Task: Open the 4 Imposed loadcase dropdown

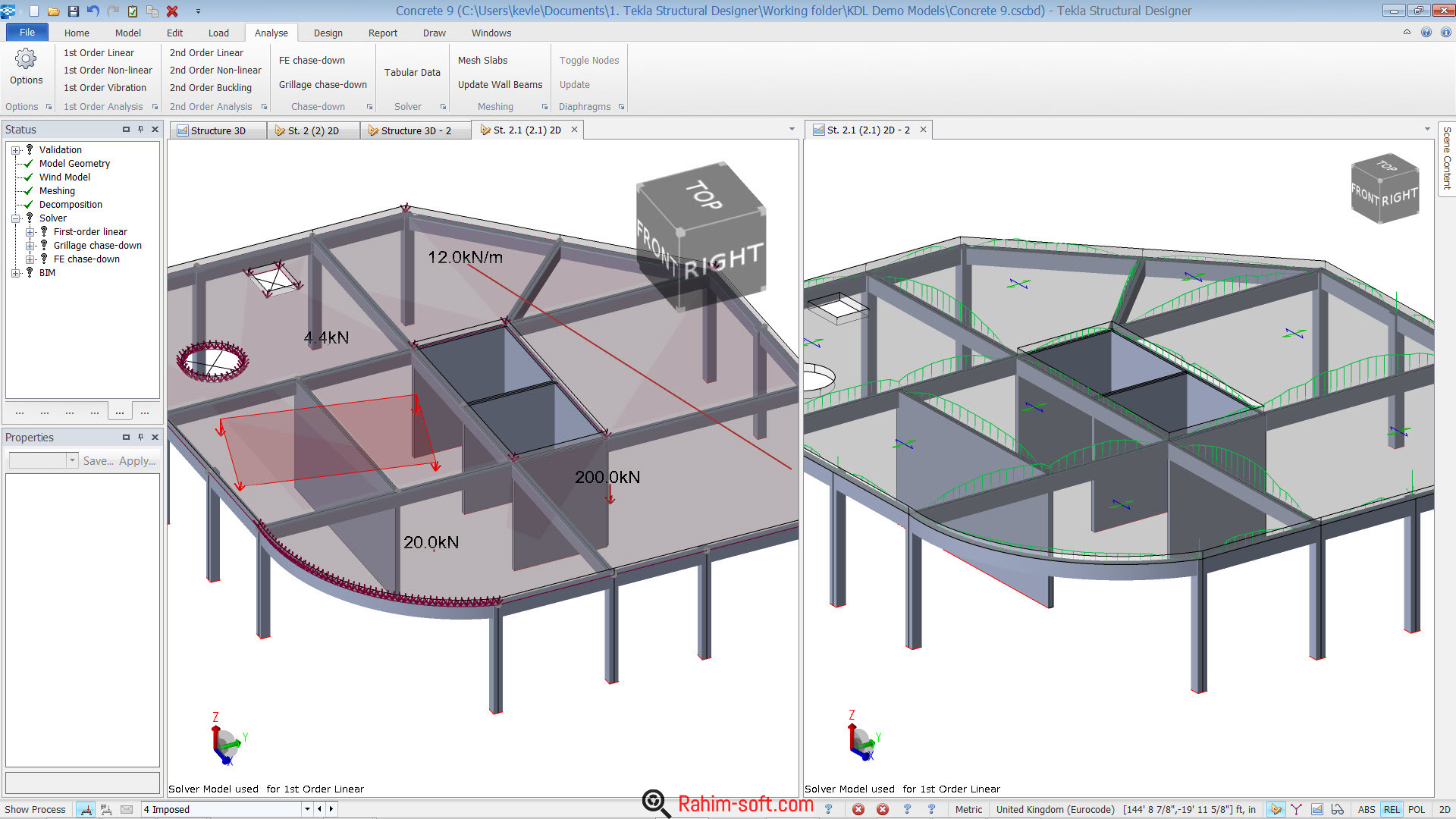Action: coord(307,809)
